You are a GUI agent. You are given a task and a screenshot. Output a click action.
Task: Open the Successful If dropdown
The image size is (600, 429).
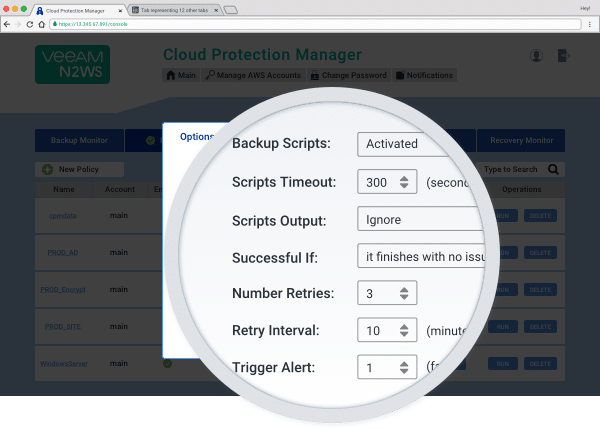[x=421, y=256]
